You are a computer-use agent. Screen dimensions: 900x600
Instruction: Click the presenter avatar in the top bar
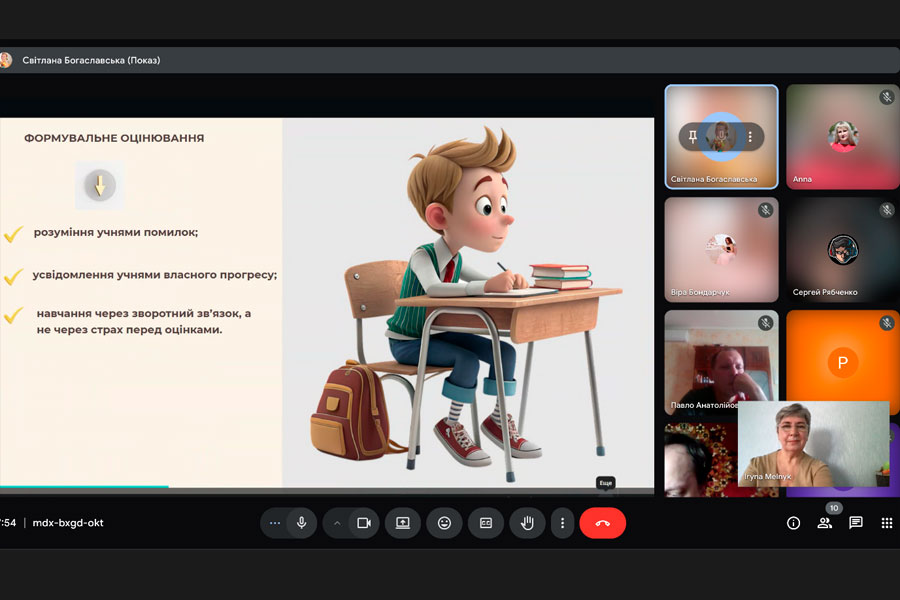(x=5, y=60)
